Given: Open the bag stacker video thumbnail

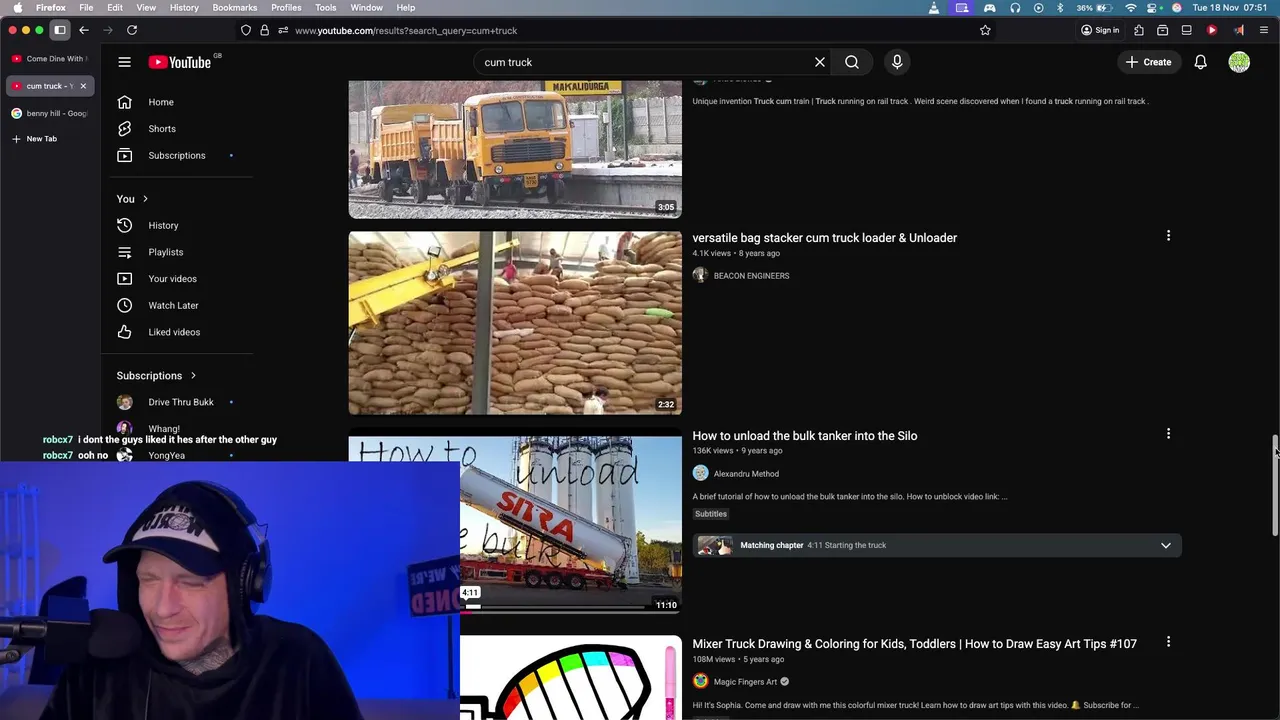Looking at the screenshot, I should [515, 323].
